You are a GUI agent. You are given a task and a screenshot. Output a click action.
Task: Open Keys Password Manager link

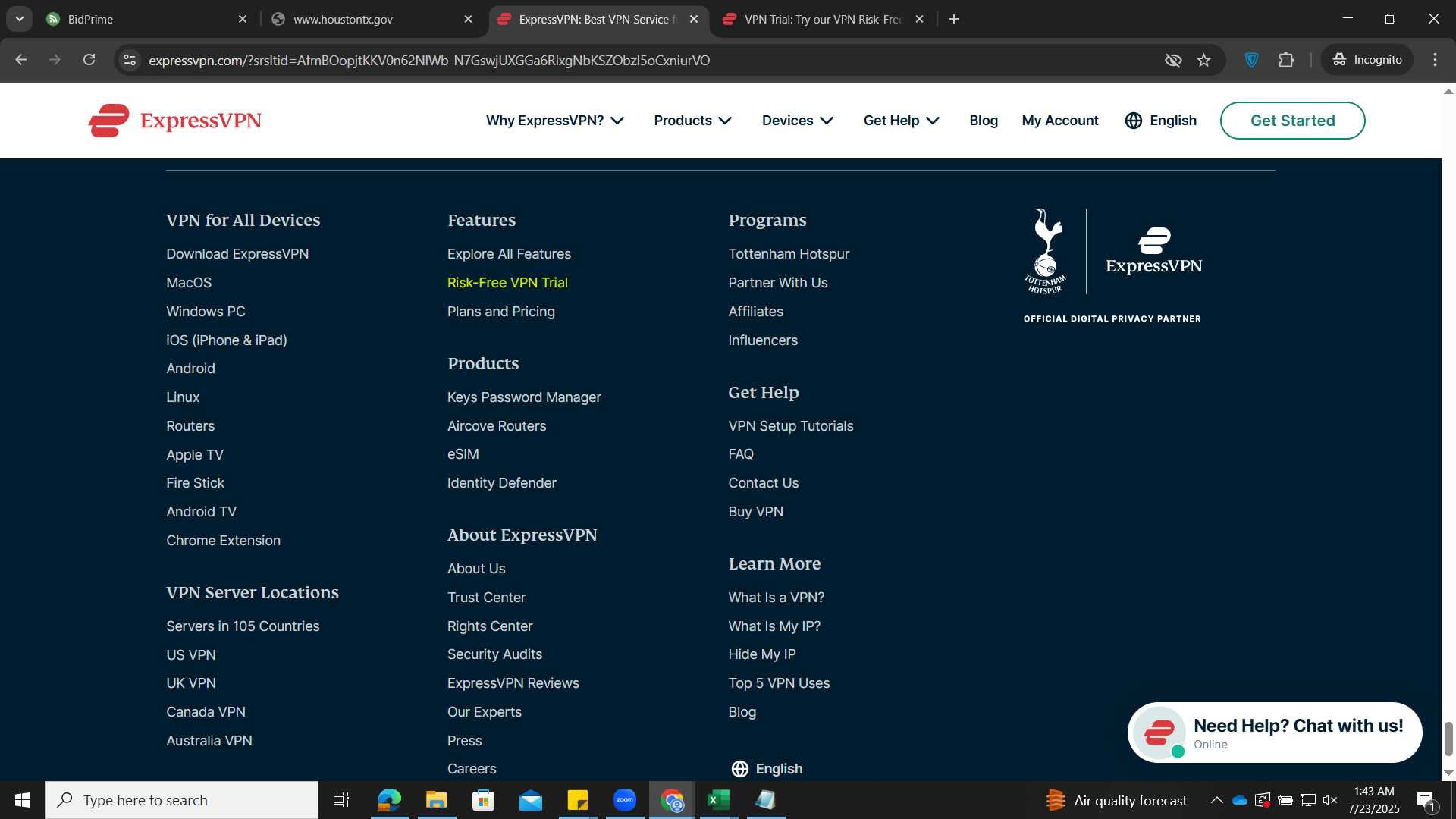click(524, 397)
